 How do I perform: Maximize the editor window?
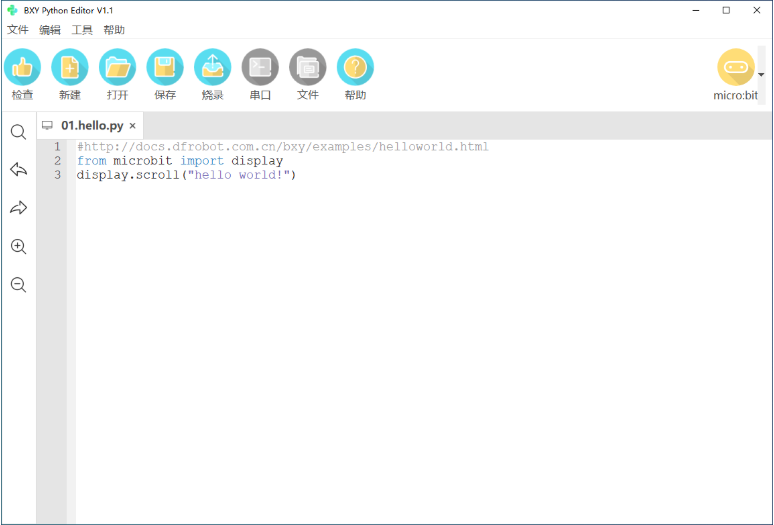click(x=726, y=10)
